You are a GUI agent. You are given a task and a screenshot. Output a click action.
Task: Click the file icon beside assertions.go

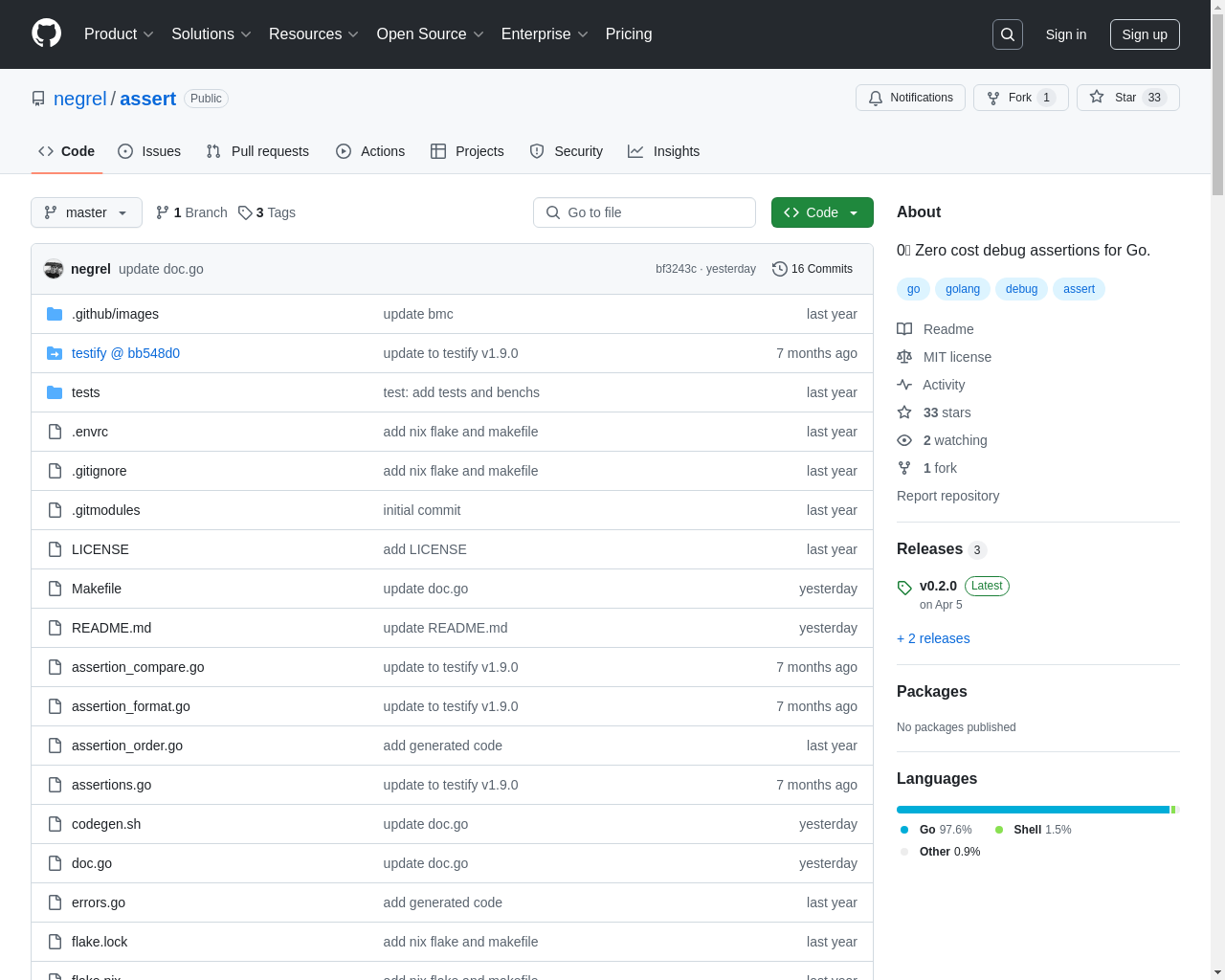(x=55, y=785)
